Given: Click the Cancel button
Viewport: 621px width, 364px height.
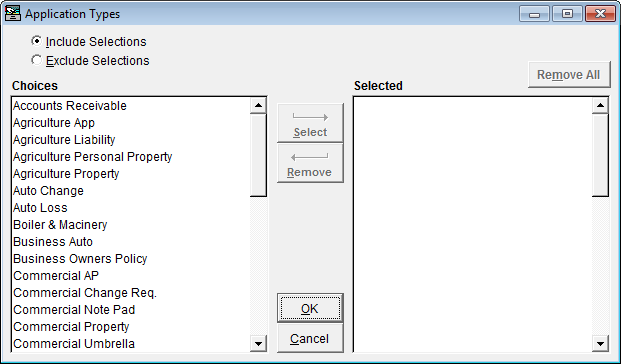Looking at the screenshot, I should [310, 338].
